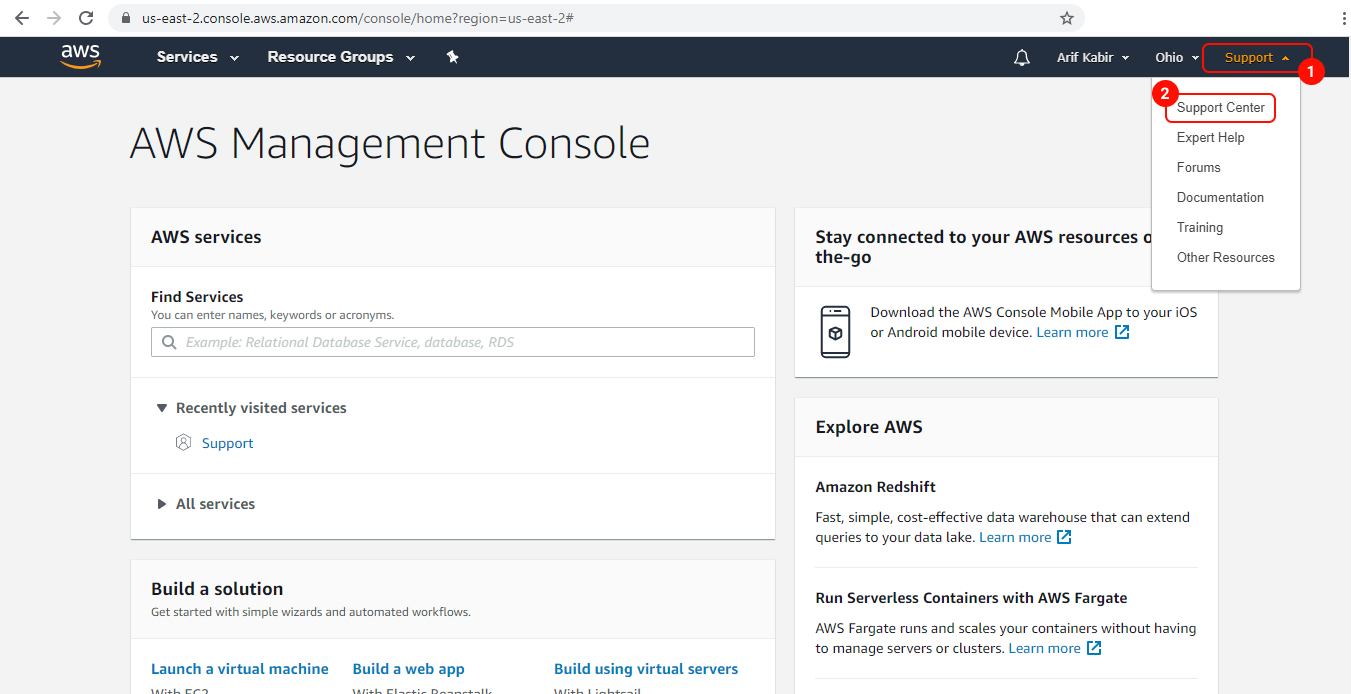Click the padlock icon in the address bar

(125, 18)
